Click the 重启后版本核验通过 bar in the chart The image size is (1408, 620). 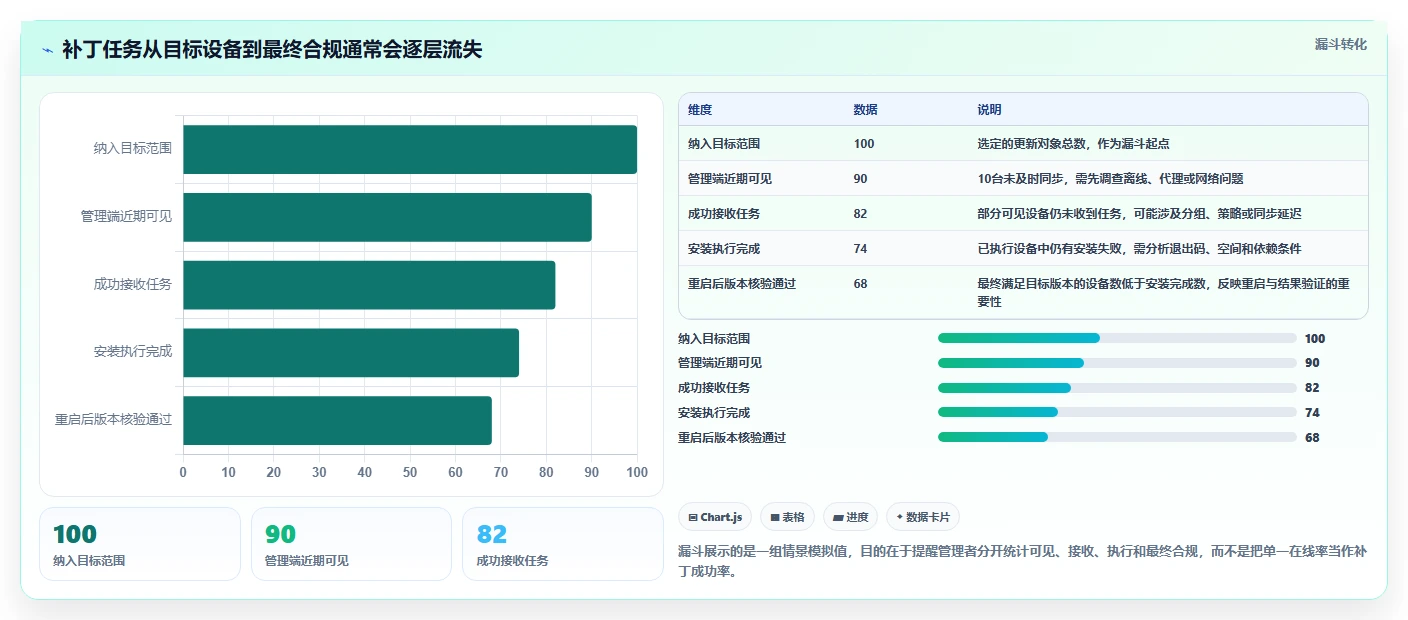pos(337,420)
